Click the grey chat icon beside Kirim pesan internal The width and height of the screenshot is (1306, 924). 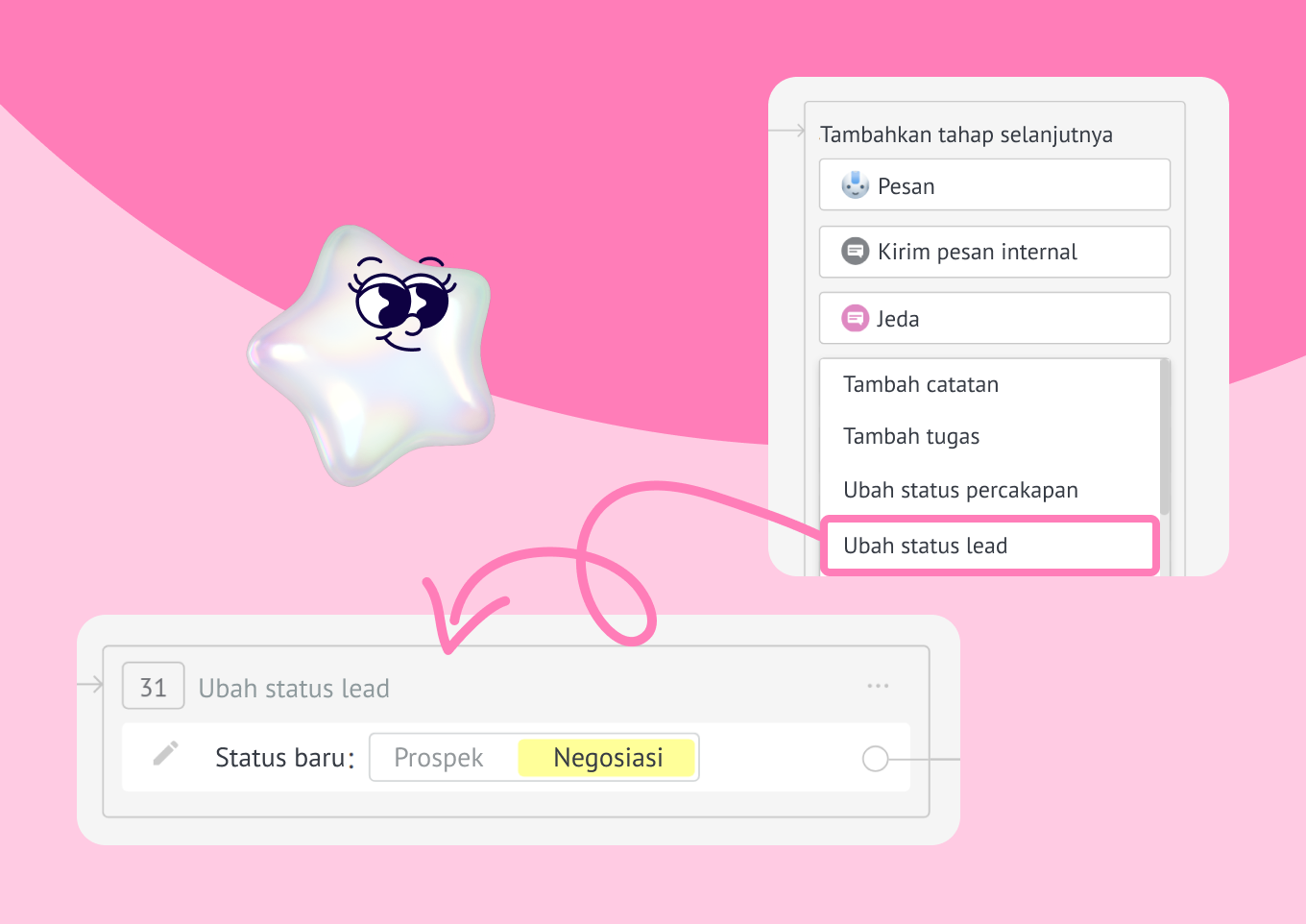click(x=856, y=252)
